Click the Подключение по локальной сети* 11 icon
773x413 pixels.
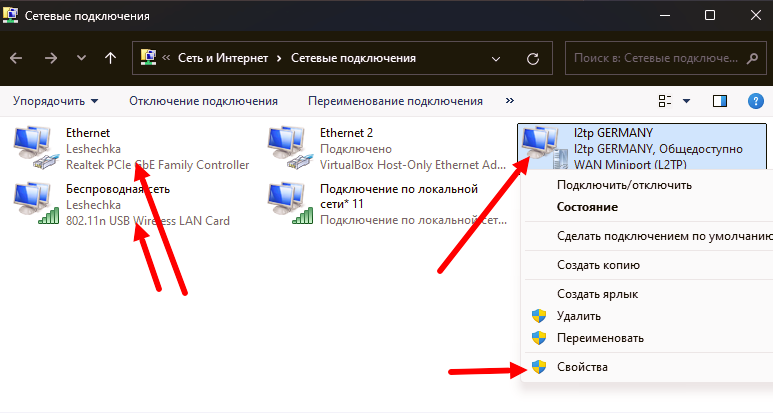coord(290,202)
